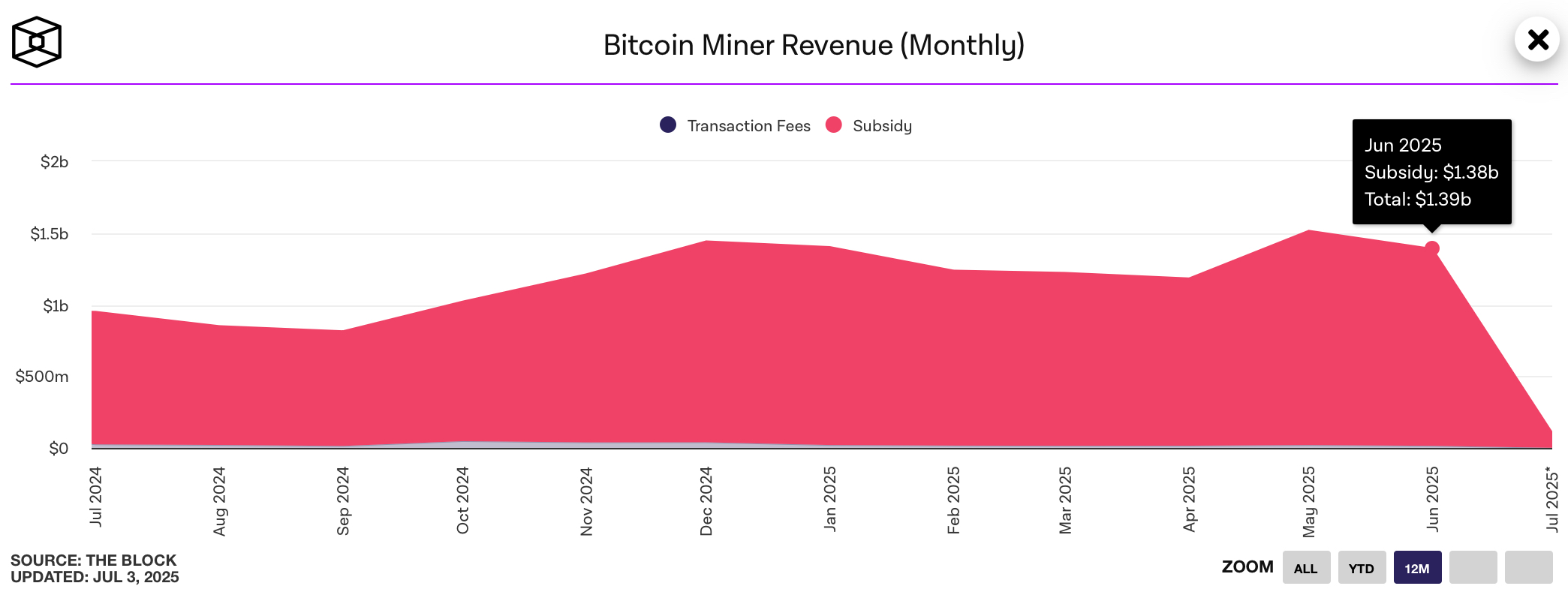
Task: Click last blank zoom button
Action: pos(1528,567)
